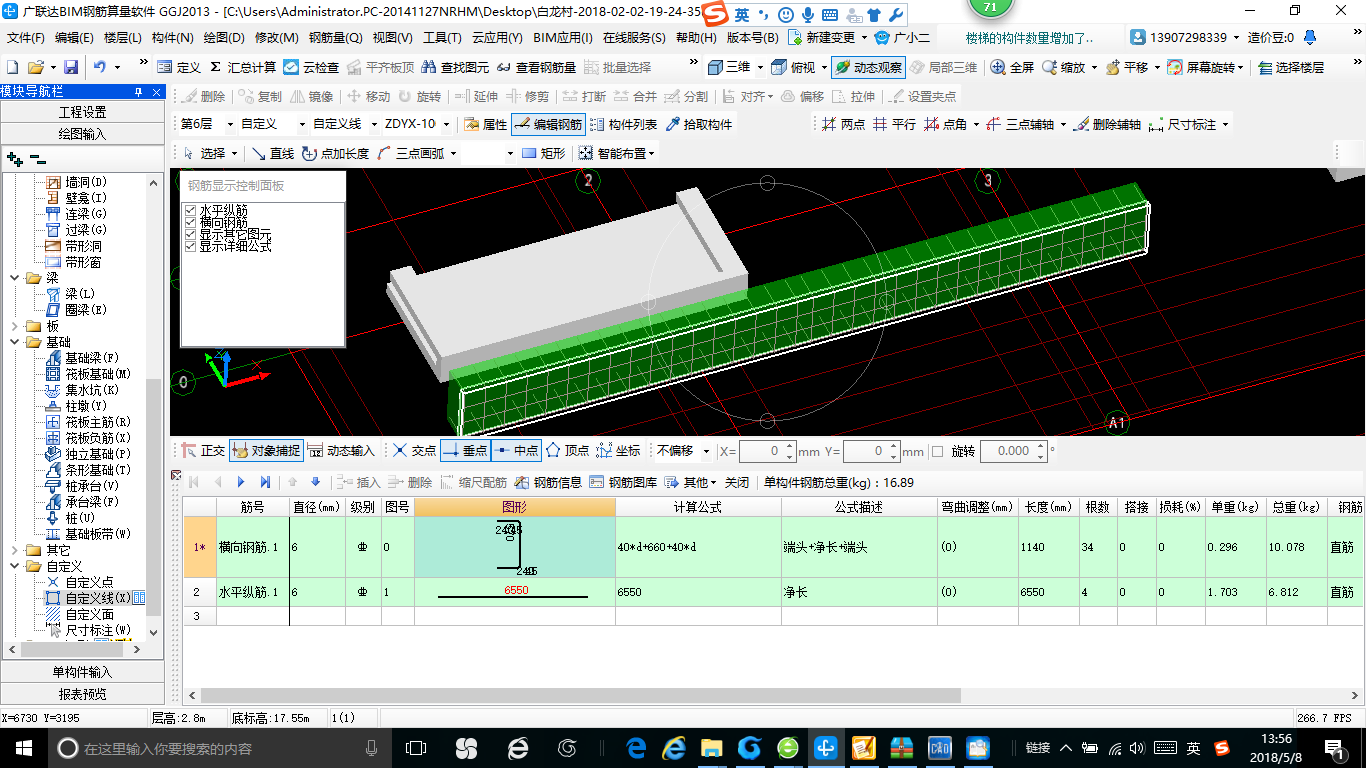
Task: Select 矩形 rectangle drawing tool
Action: point(544,153)
